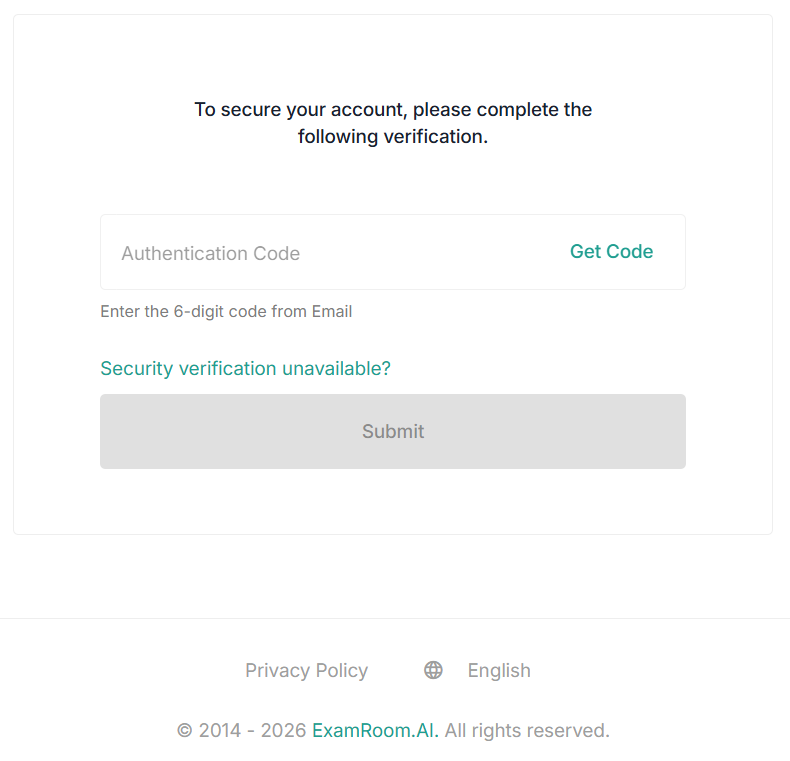Viewport: 790px width, 761px height.
Task: Click the "following verification." heading line
Action: [393, 136]
